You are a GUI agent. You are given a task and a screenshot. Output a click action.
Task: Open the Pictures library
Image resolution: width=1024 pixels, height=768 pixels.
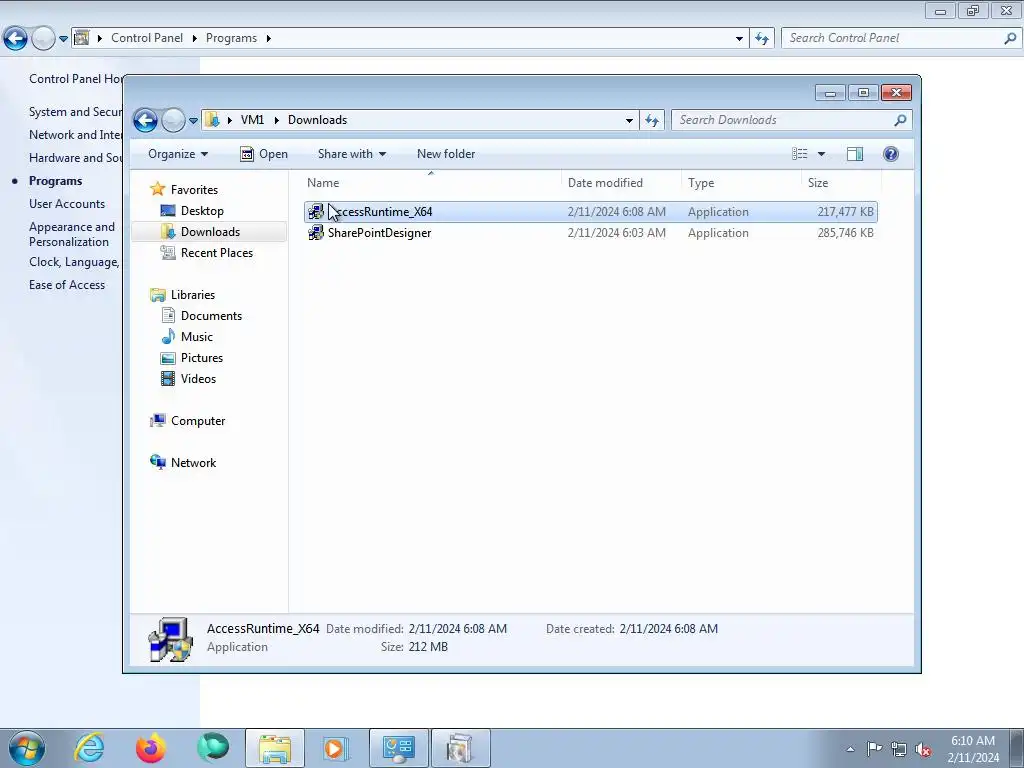(202, 358)
